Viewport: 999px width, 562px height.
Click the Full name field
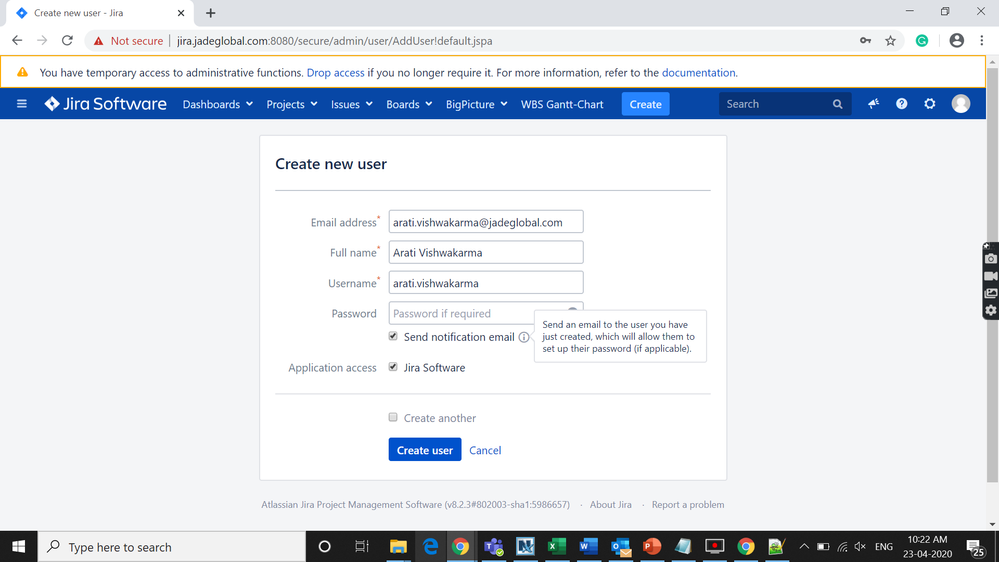pos(486,252)
